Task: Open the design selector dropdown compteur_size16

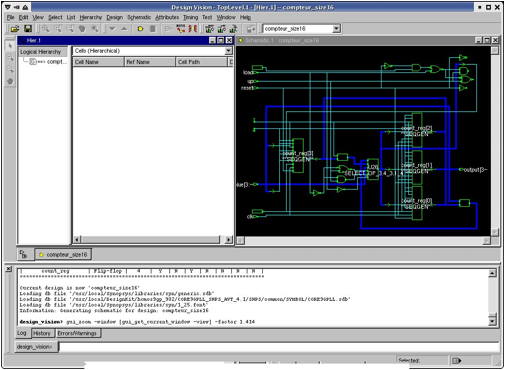Action: tap(336, 29)
